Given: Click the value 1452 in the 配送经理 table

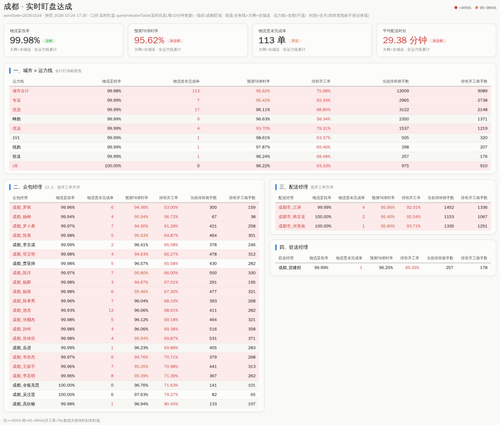Looking at the screenshot, I should tap(449, 207).
